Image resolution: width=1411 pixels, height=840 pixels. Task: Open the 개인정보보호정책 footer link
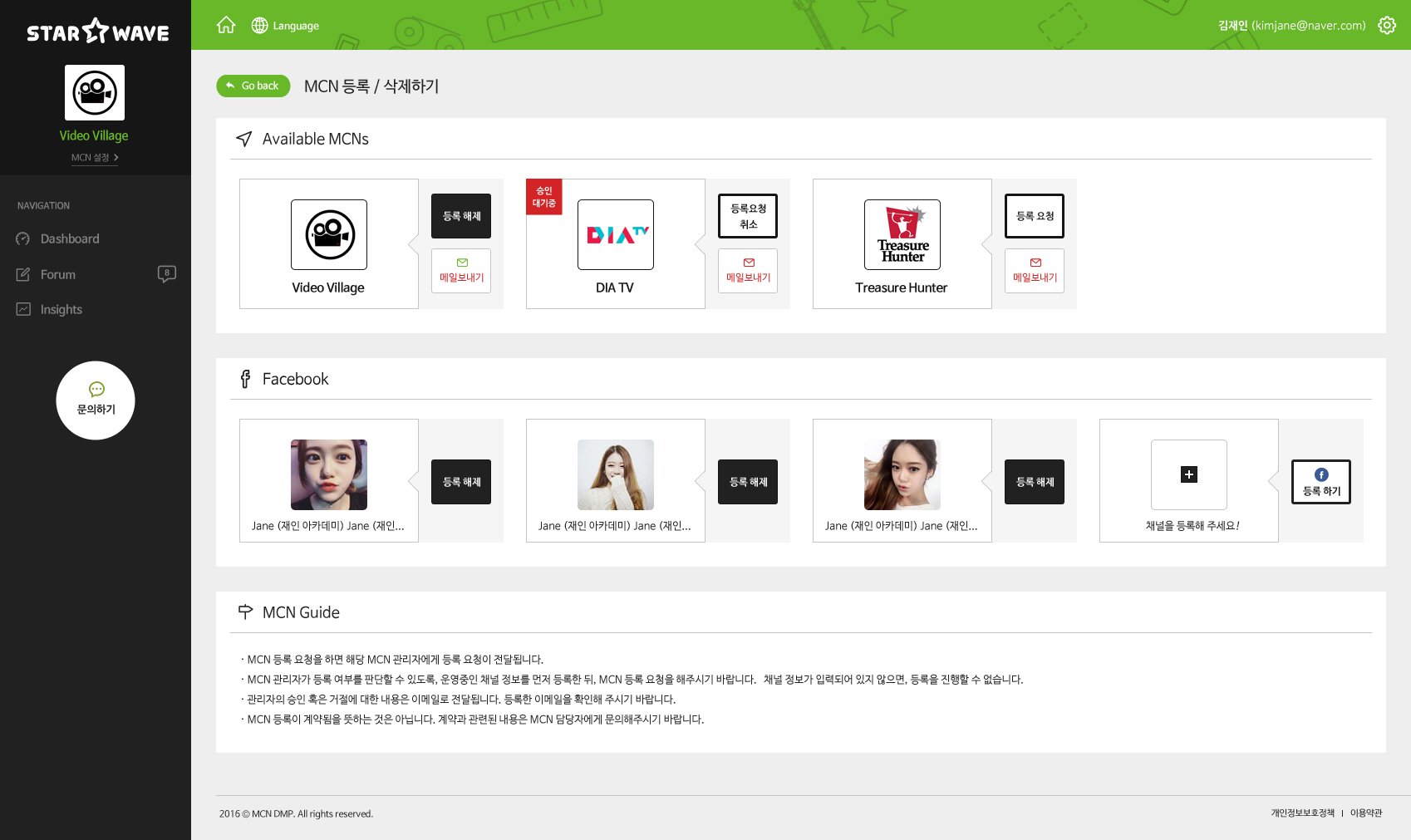pyautogui.click(x=1302, y=813)
